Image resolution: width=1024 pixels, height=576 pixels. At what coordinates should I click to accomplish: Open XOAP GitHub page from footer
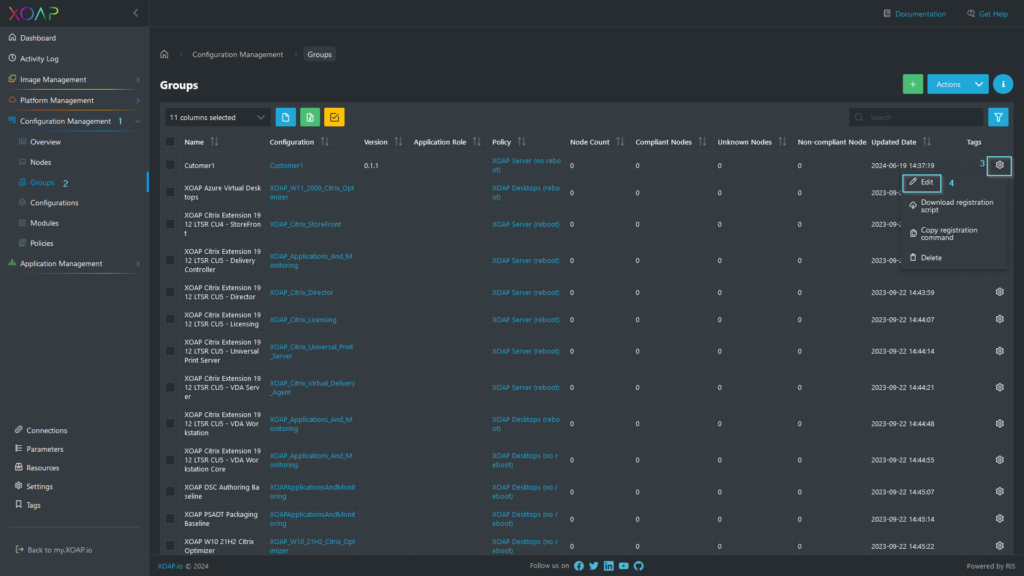tap(639, 566)
